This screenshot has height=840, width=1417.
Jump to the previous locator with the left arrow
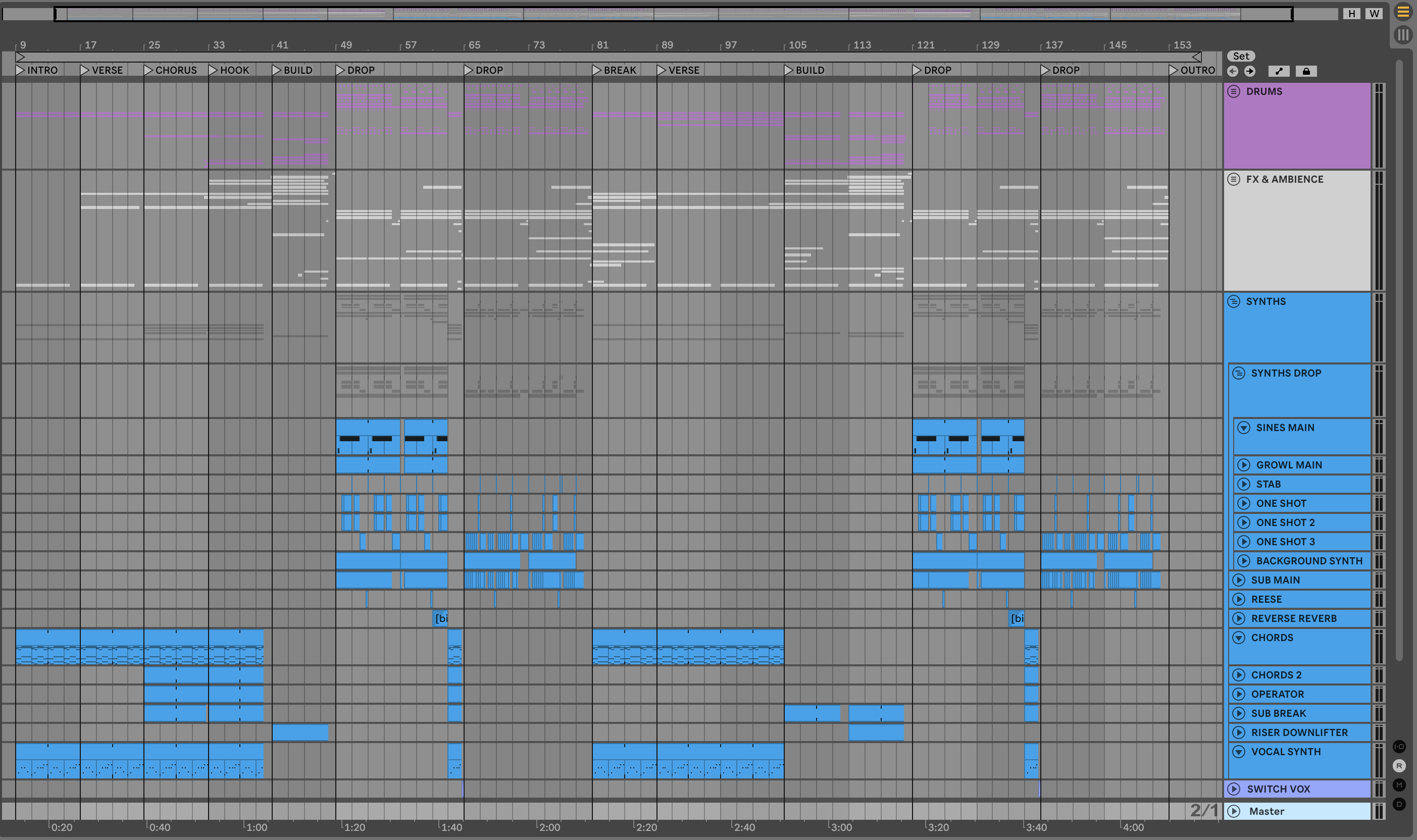click(x=1233, y=71)
